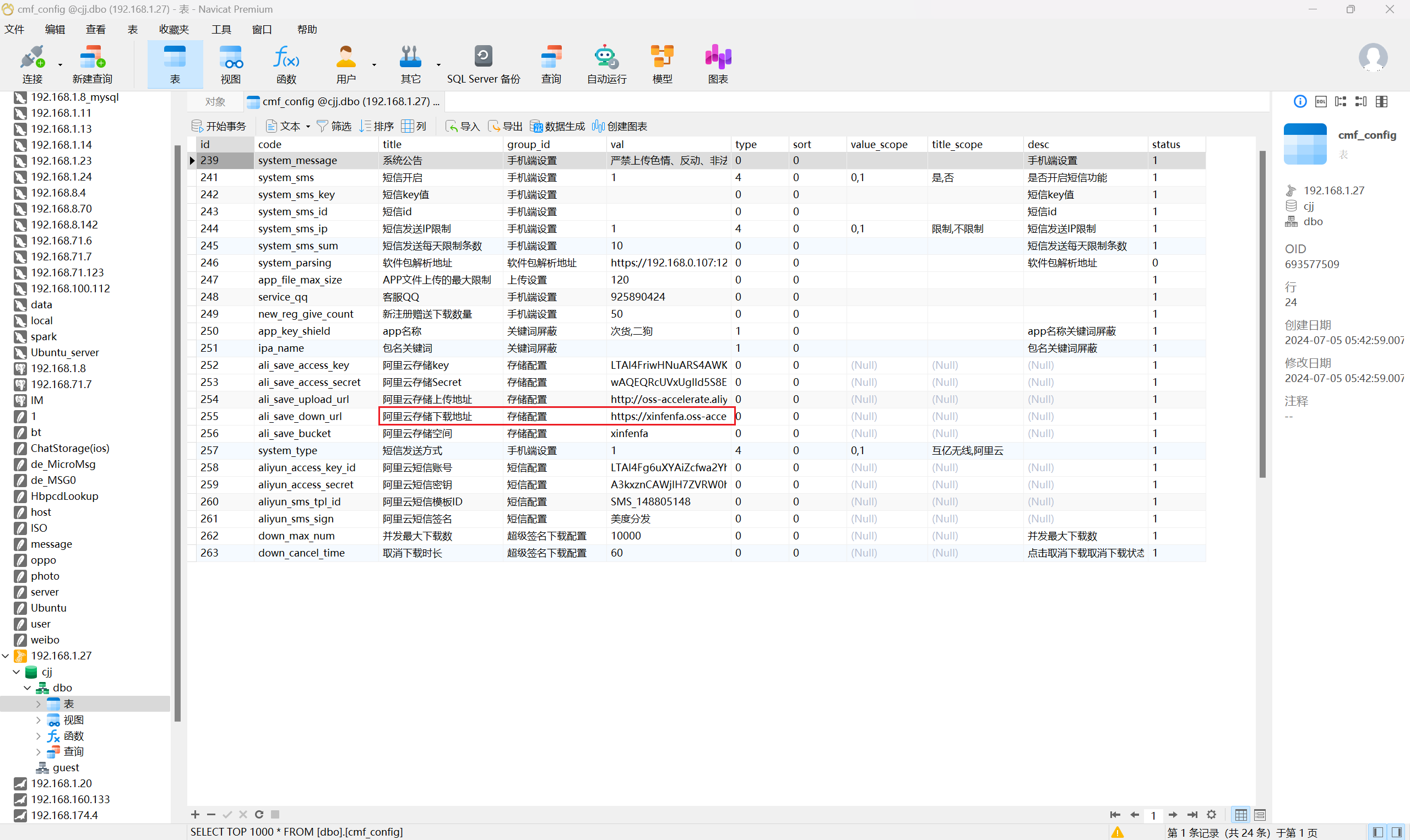Image resolution: width=1410 pixels, height=840 pixels.
Task: Open the 编辑 menu
Action: click(55, 29)
